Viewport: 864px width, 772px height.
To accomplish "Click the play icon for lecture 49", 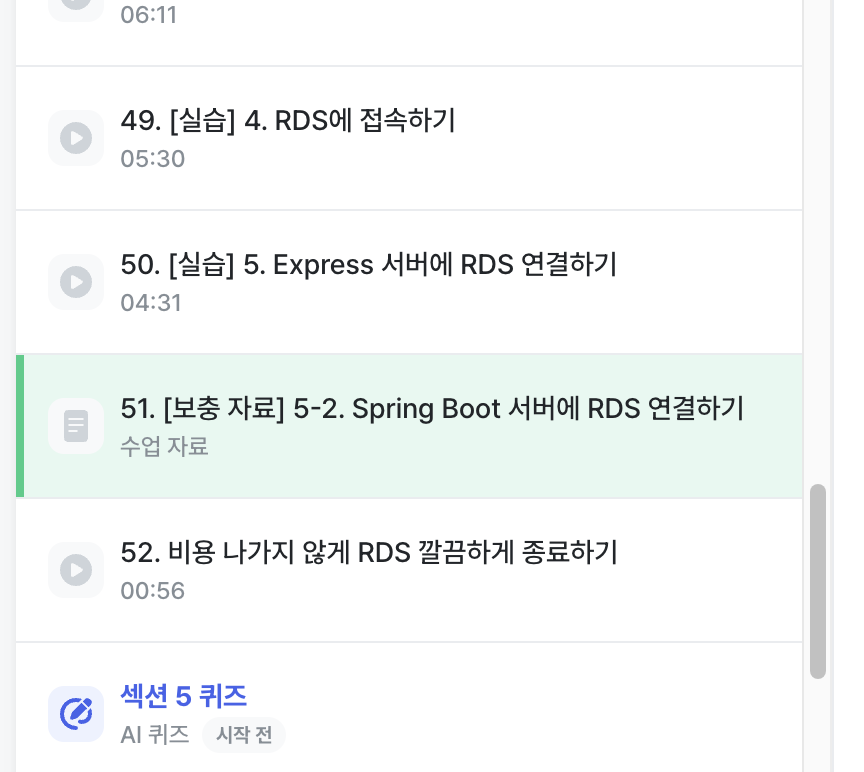I will 76,138.
